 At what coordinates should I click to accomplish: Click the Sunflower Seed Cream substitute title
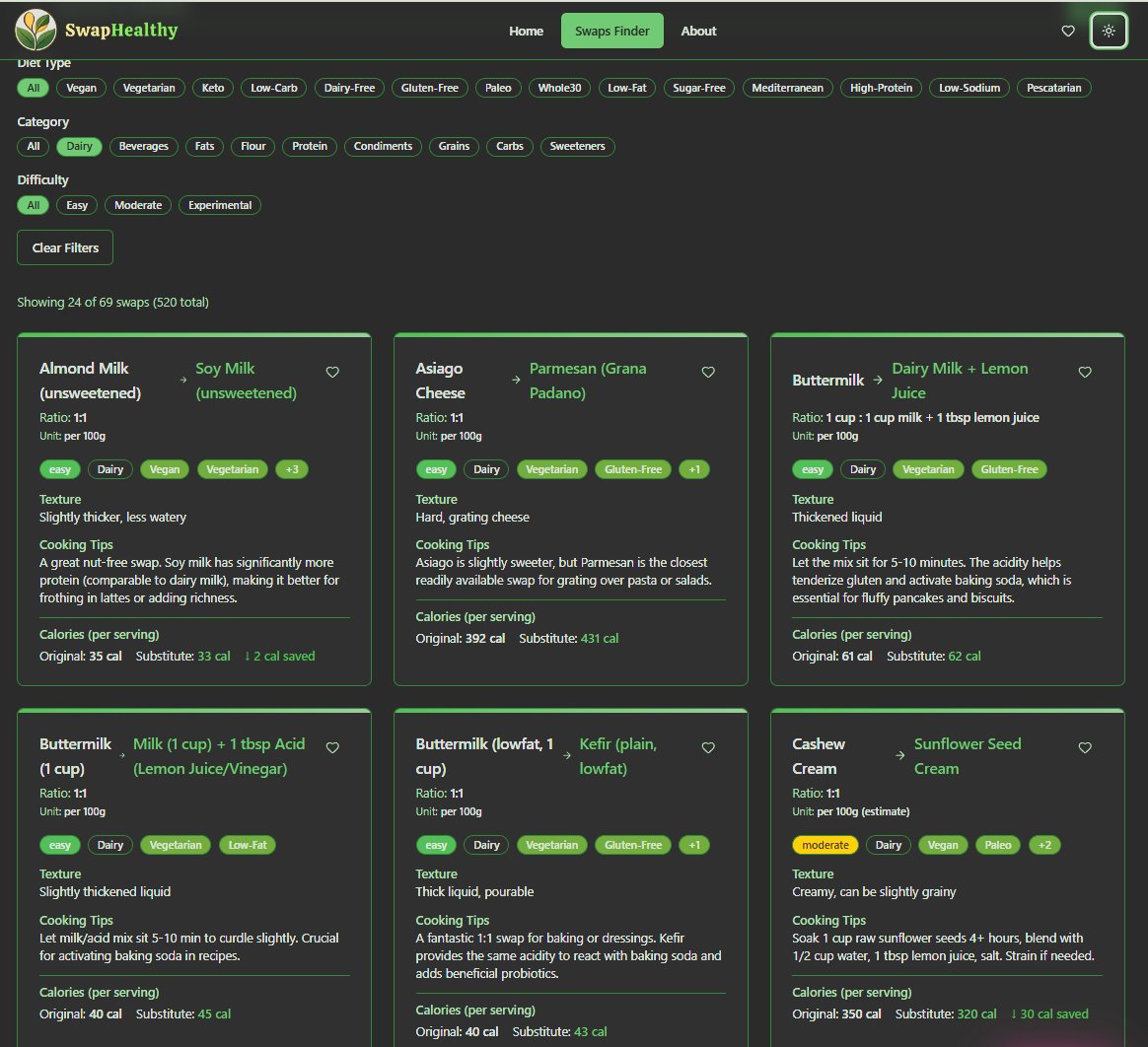pos(968,756)
